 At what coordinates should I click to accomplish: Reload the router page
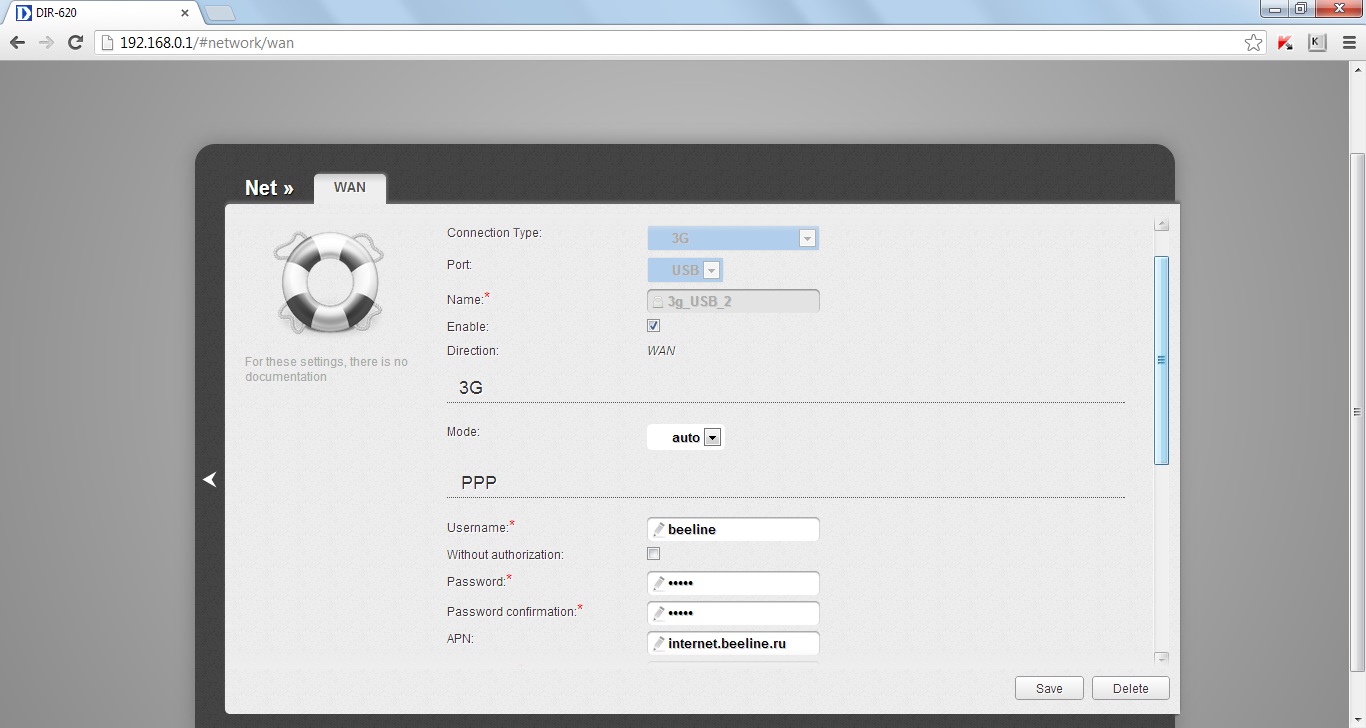click(x=75, y=43)
